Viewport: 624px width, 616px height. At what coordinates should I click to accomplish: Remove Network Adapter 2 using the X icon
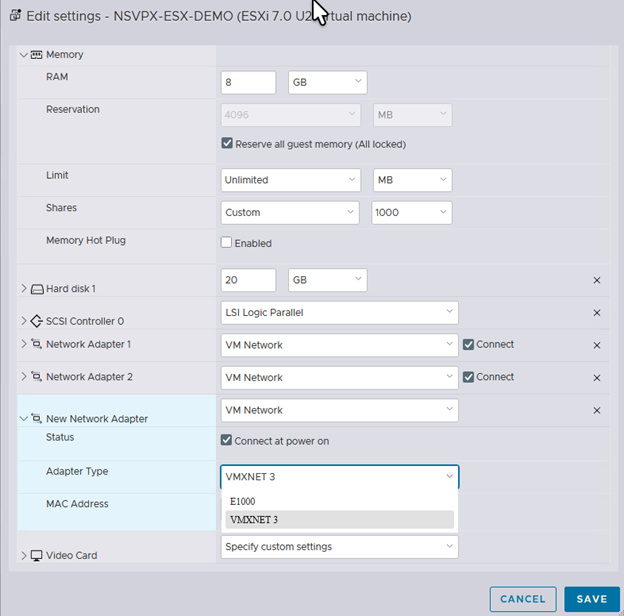coord(597,378)
